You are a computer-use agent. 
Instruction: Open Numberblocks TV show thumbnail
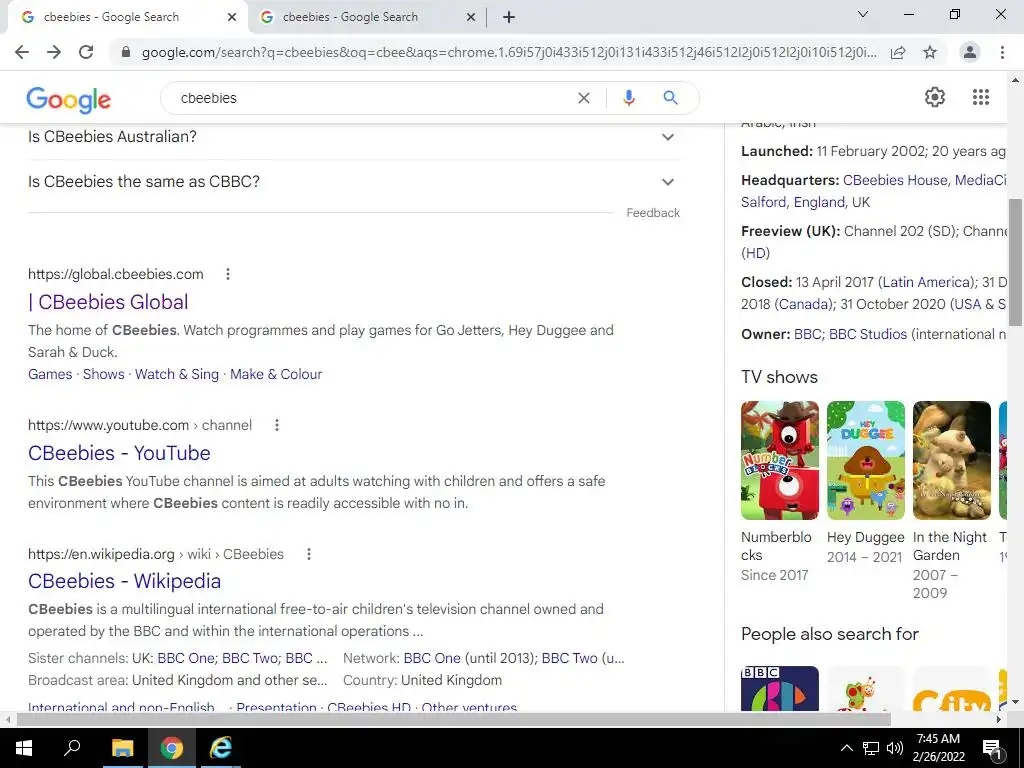[780, 460]
